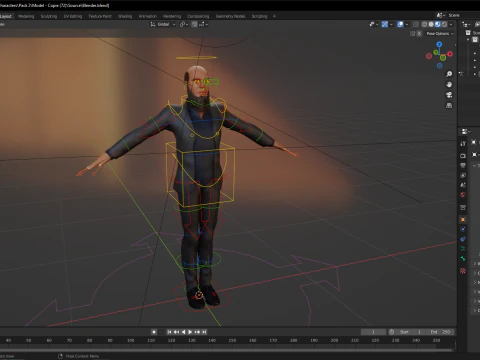Select rendered viewport shading
The image size is (480, 360).
pos(444,24)
